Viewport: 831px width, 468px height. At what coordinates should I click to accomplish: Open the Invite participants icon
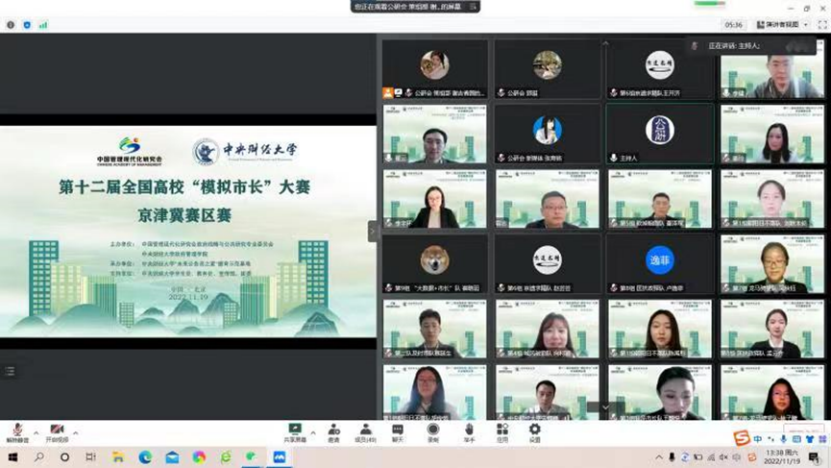coord(333,430)
